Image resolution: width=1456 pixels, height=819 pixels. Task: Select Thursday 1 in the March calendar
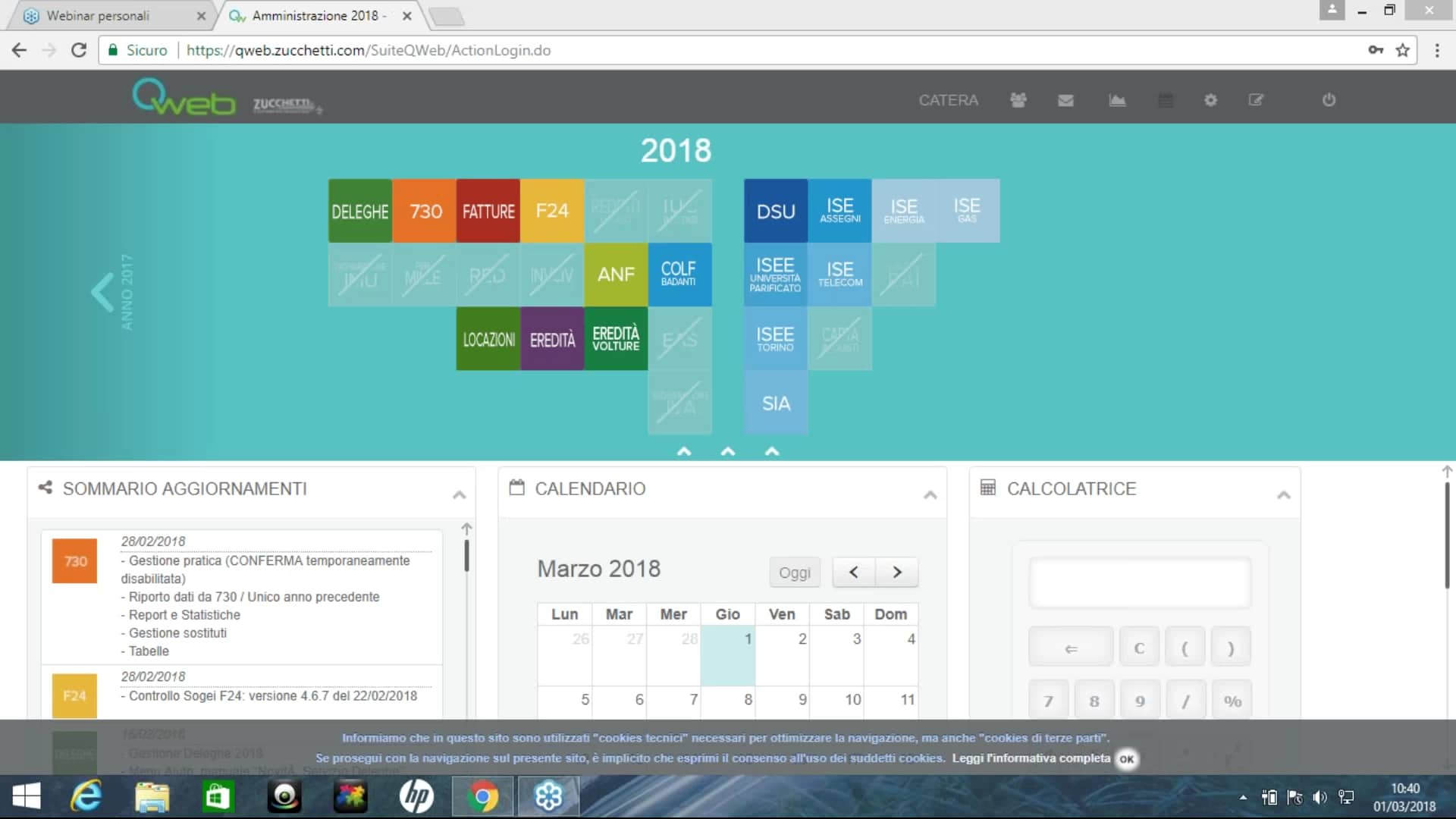(x=728, y=639)
